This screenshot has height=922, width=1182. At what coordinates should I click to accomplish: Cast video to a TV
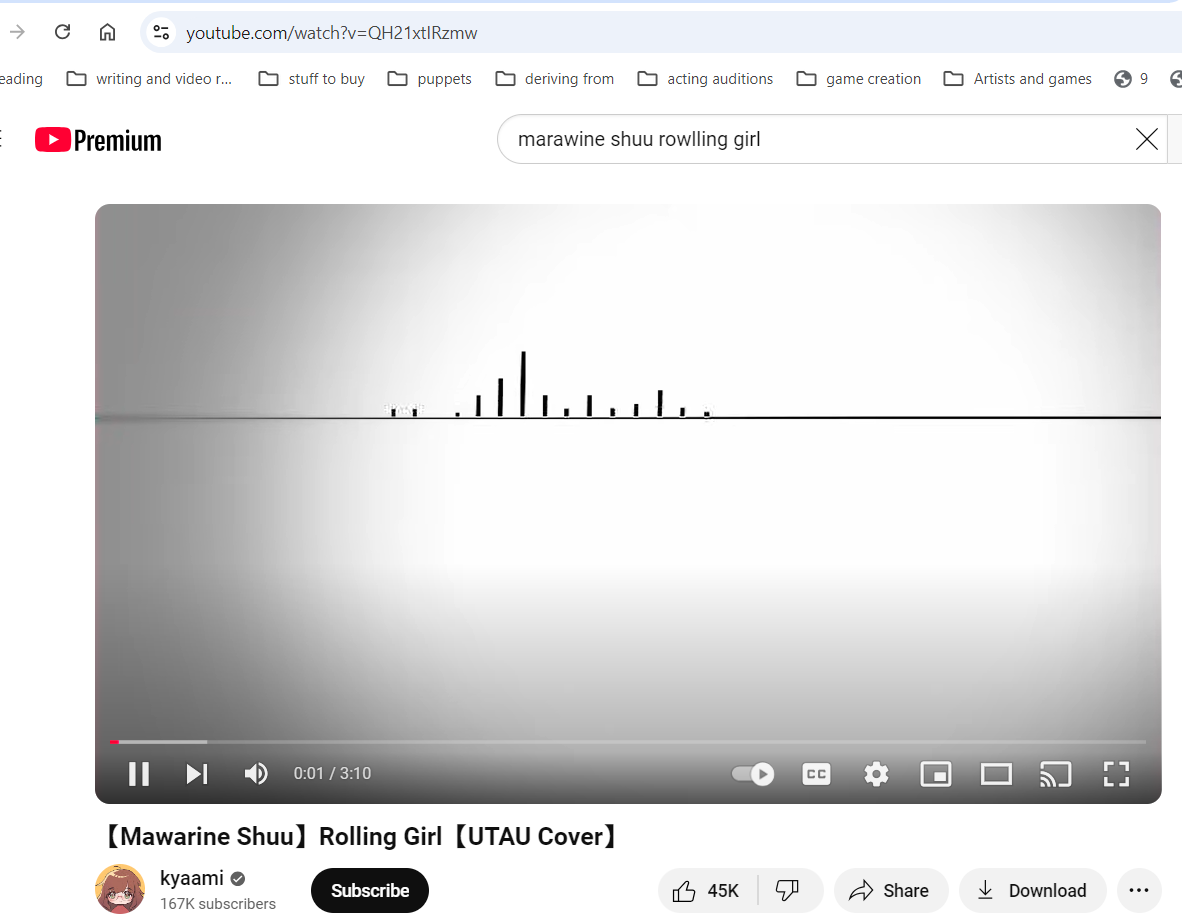pos(1055,773)
